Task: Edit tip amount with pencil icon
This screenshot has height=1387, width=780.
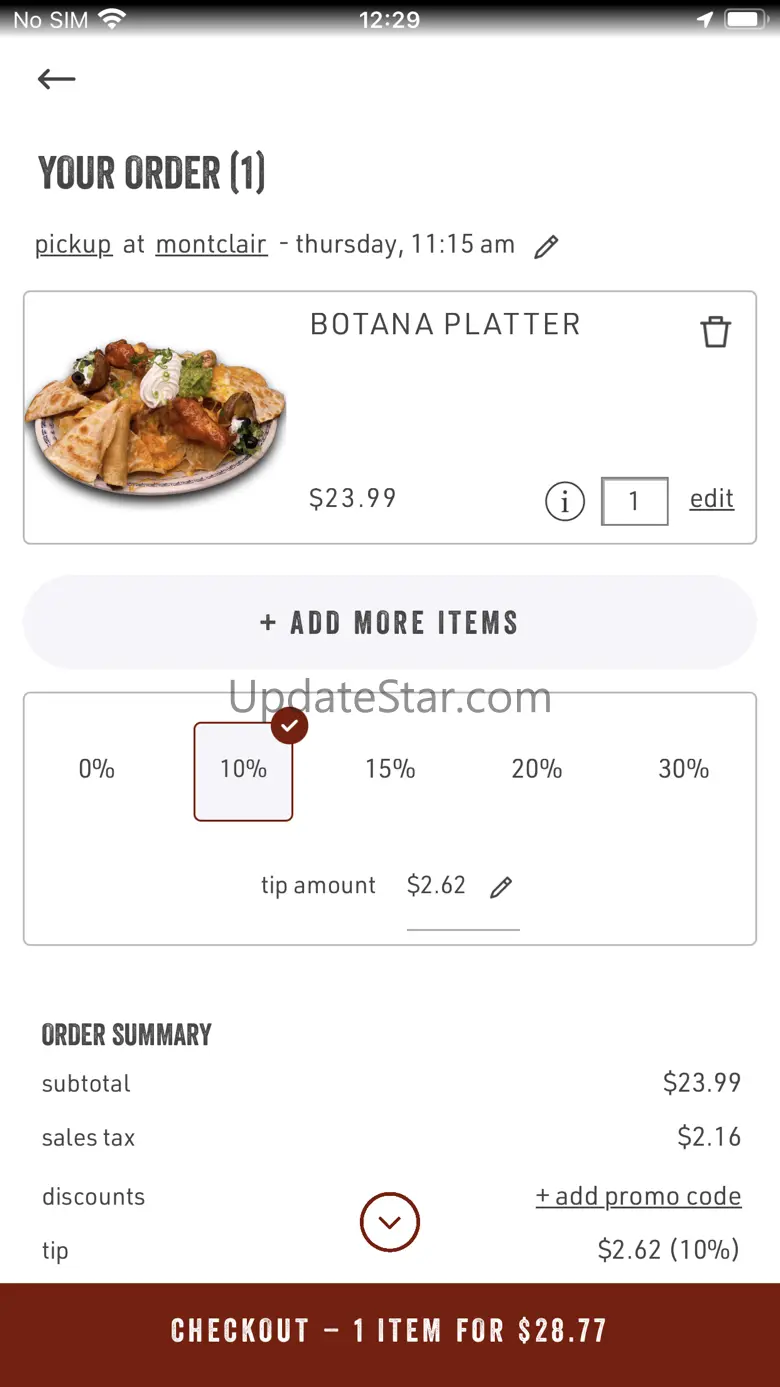Action: pyautogui.click(x=501, y=887)
